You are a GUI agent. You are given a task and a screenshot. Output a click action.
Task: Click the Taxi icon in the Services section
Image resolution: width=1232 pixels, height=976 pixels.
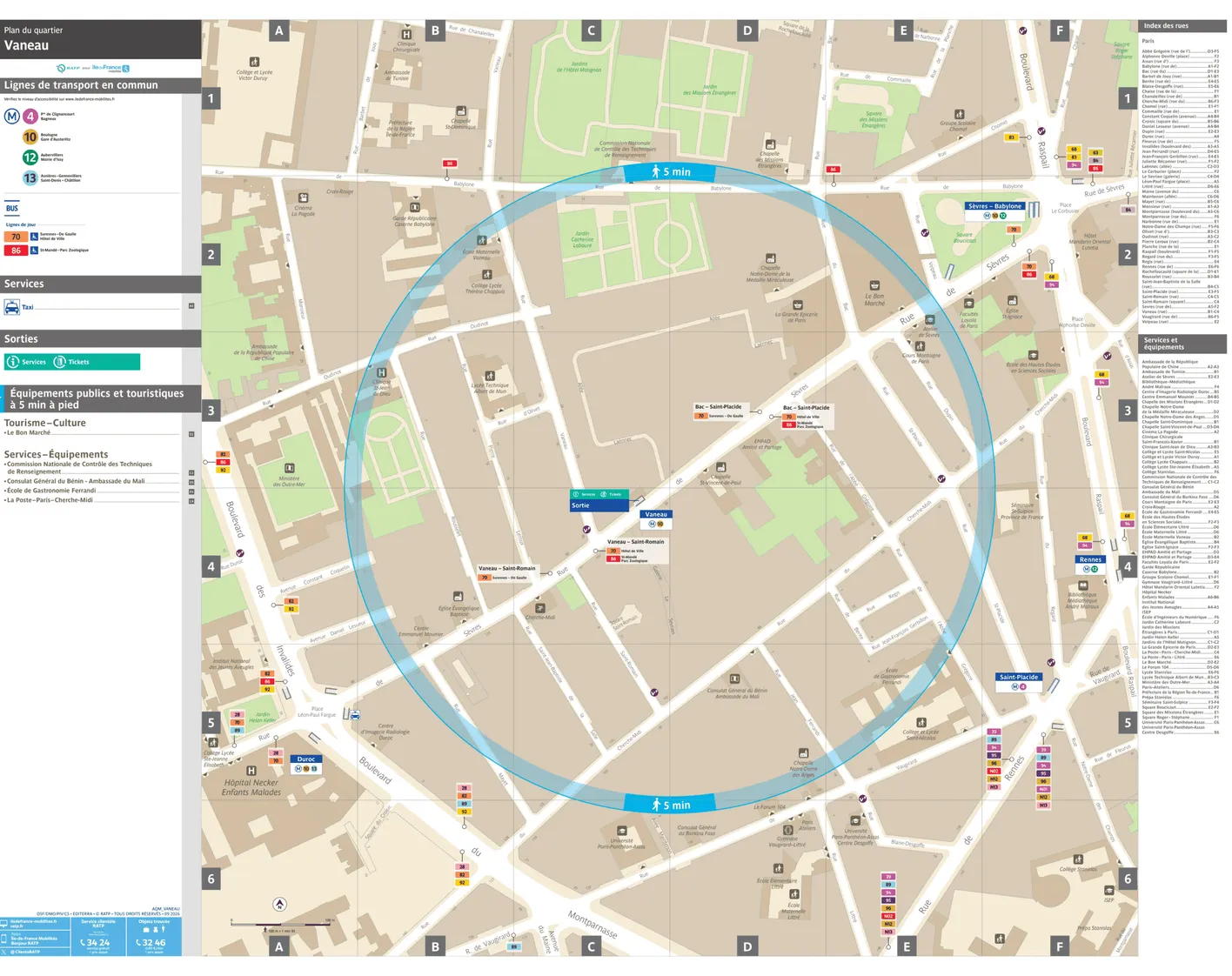(12, 307)
